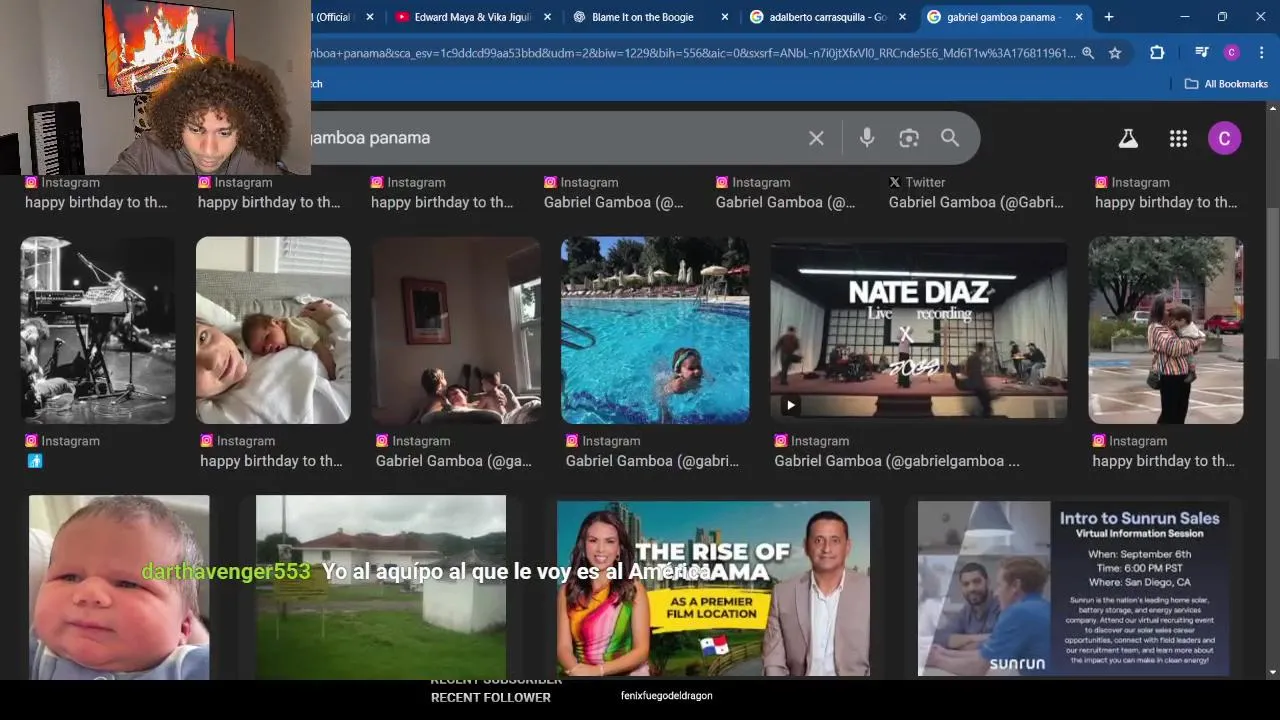Image resolution: width=1280 pixels, height=720 pixels.
Task: Open a new browser tab
Action: pos(1108,17)
